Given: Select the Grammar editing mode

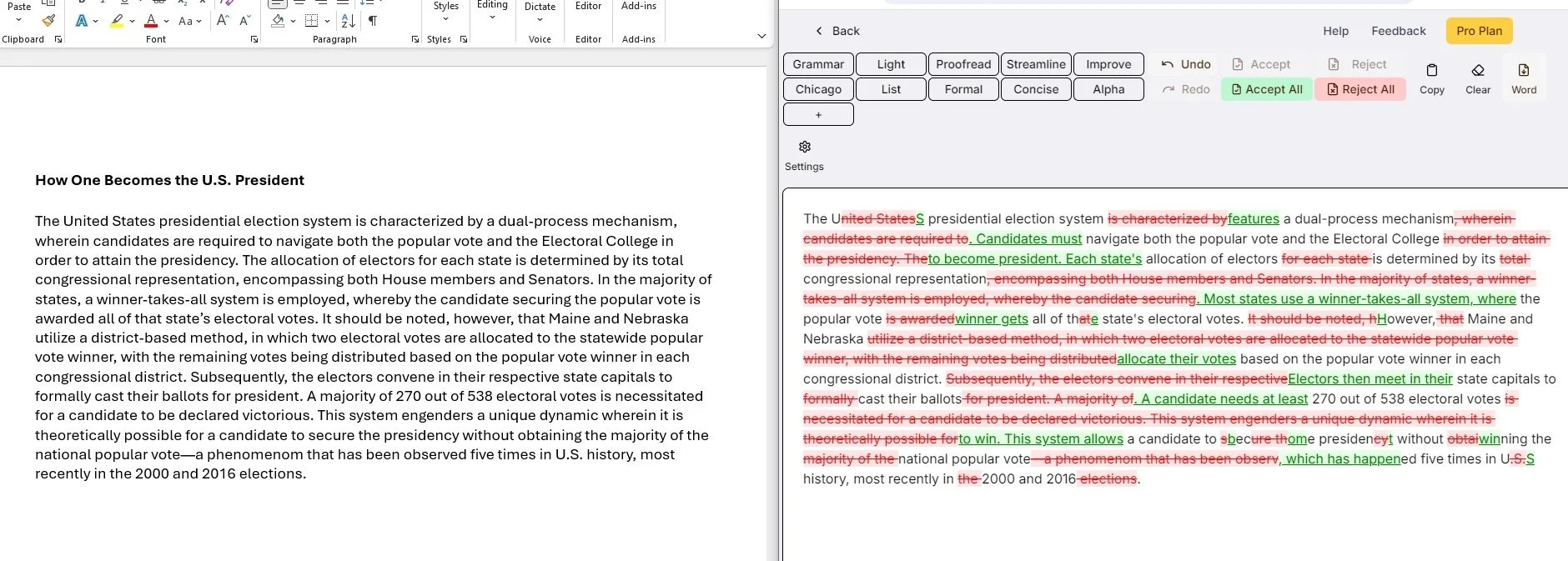Looking at the screenshot, I should [x=818, y=64].
